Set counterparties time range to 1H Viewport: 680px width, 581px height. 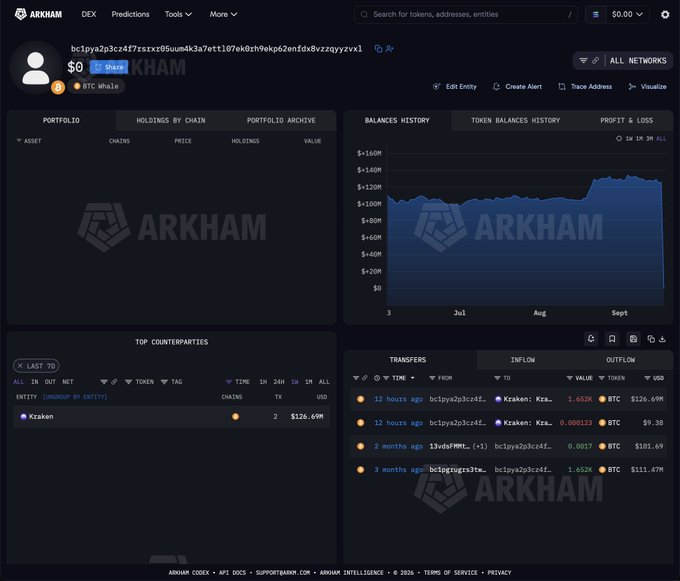(x=263, y=382)
